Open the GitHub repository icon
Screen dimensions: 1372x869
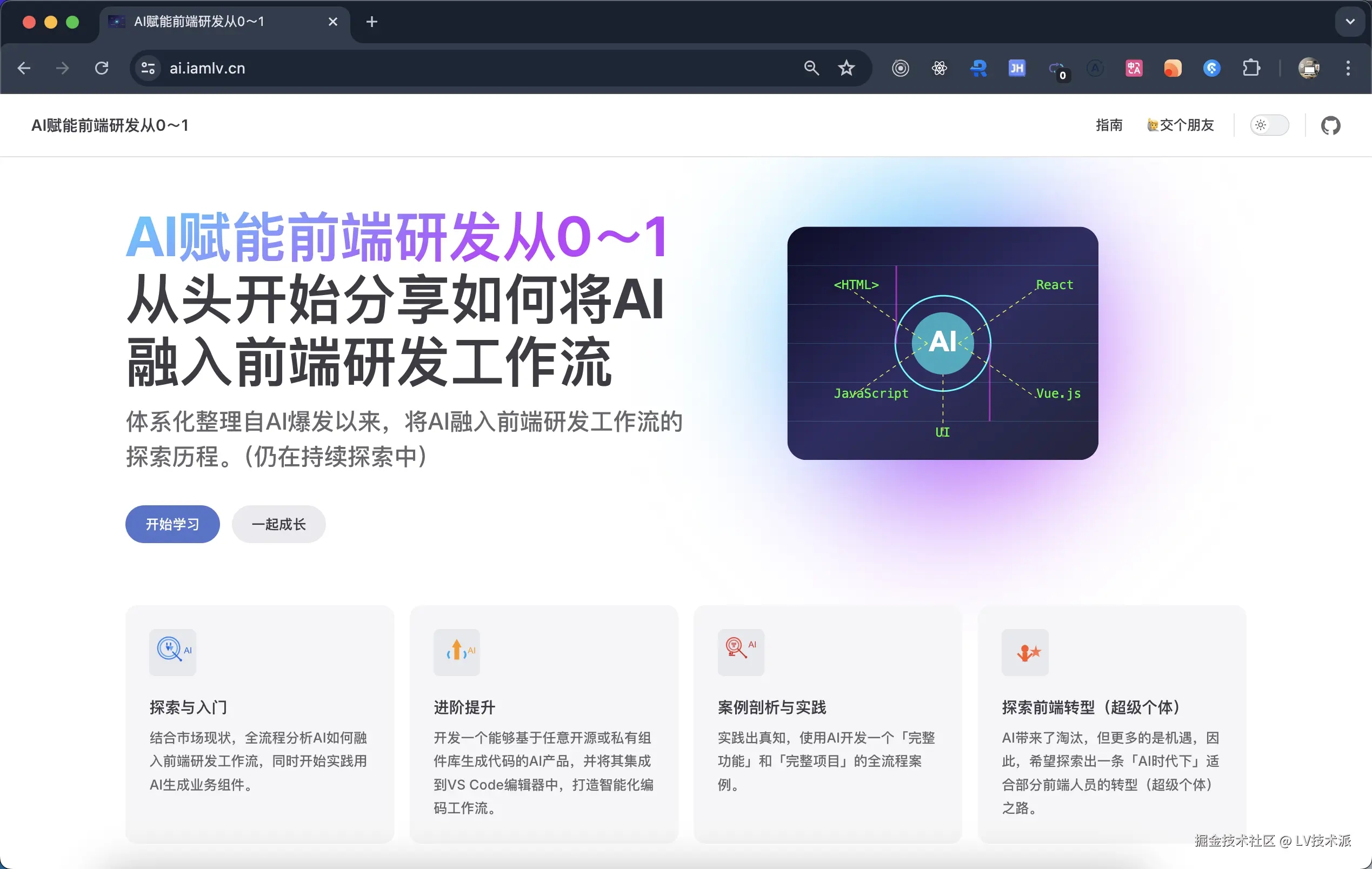click(x=1330, y=125)
